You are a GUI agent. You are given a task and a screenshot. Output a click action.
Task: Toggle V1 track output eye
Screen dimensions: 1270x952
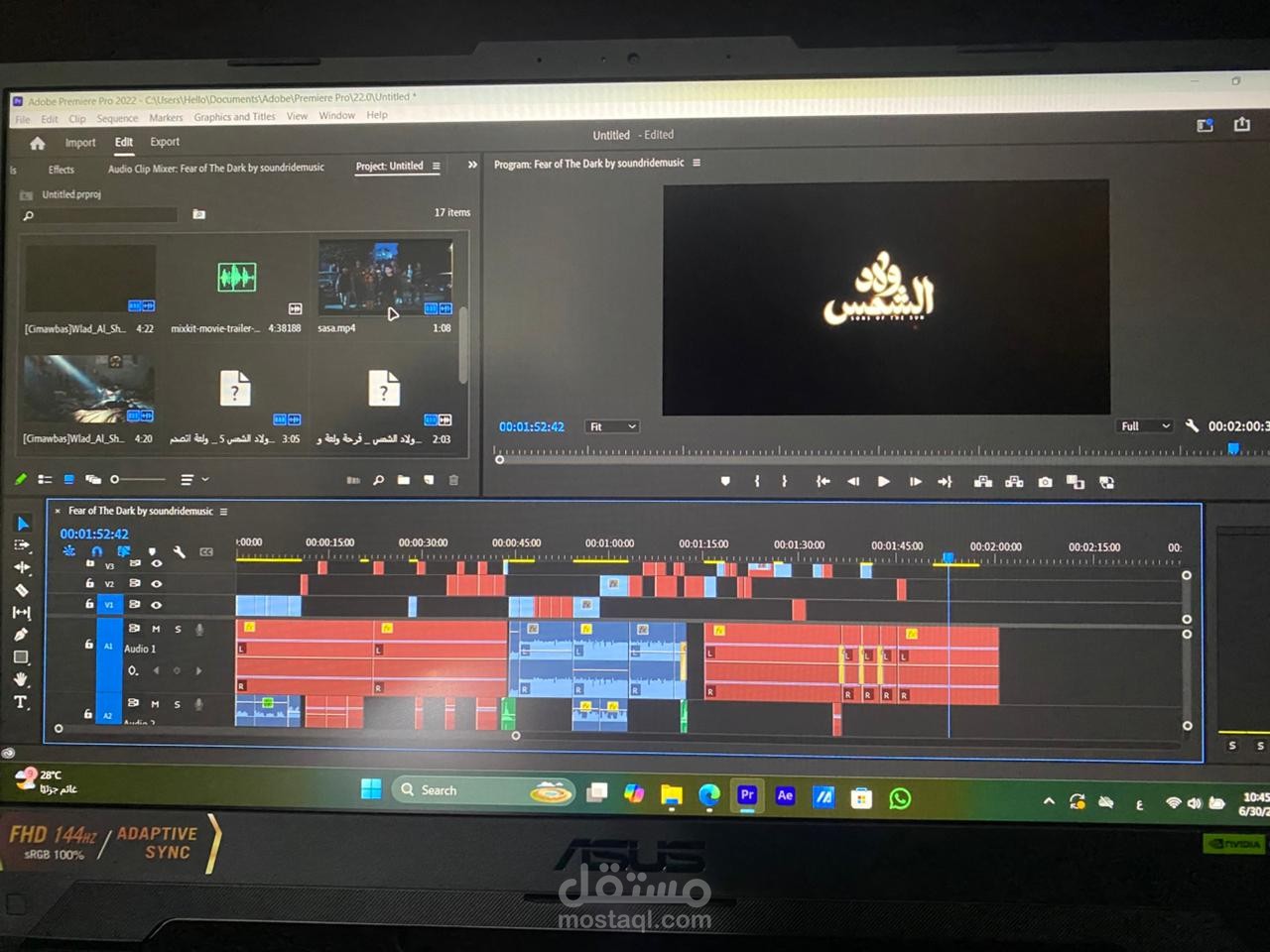pos(156,604)
